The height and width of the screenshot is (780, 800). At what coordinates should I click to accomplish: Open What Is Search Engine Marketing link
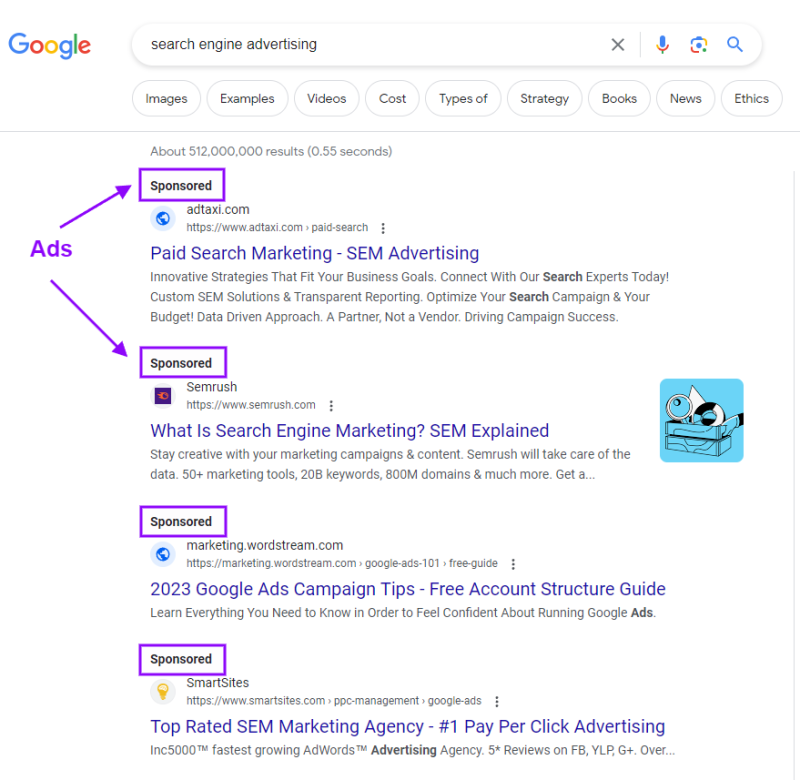click(x=349, y=430)
